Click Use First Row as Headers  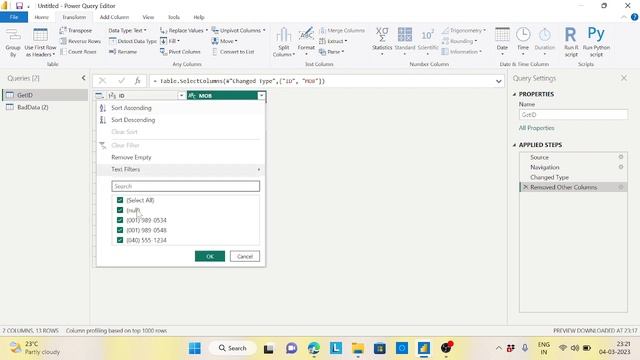40,42
